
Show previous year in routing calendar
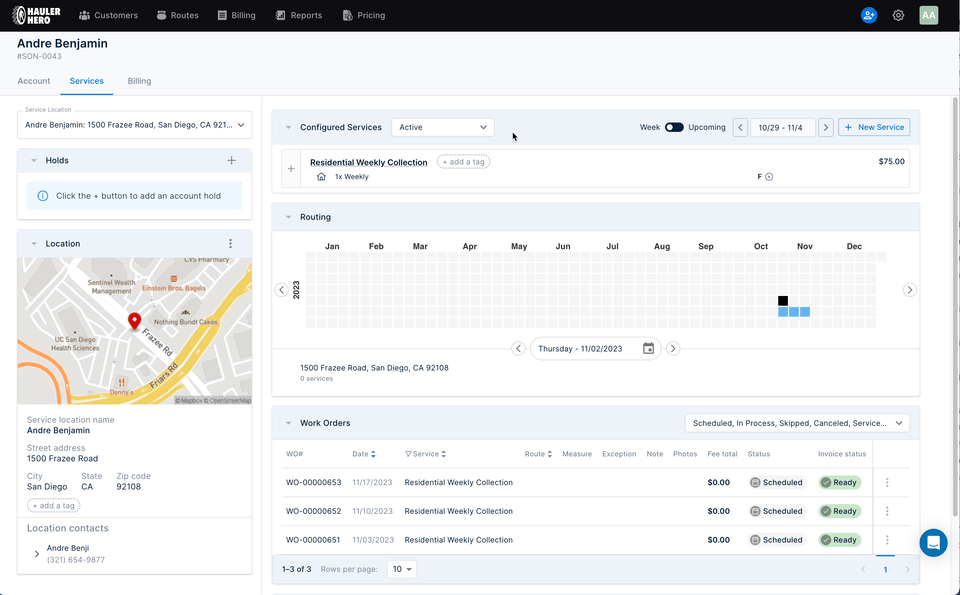click(281, 290)
